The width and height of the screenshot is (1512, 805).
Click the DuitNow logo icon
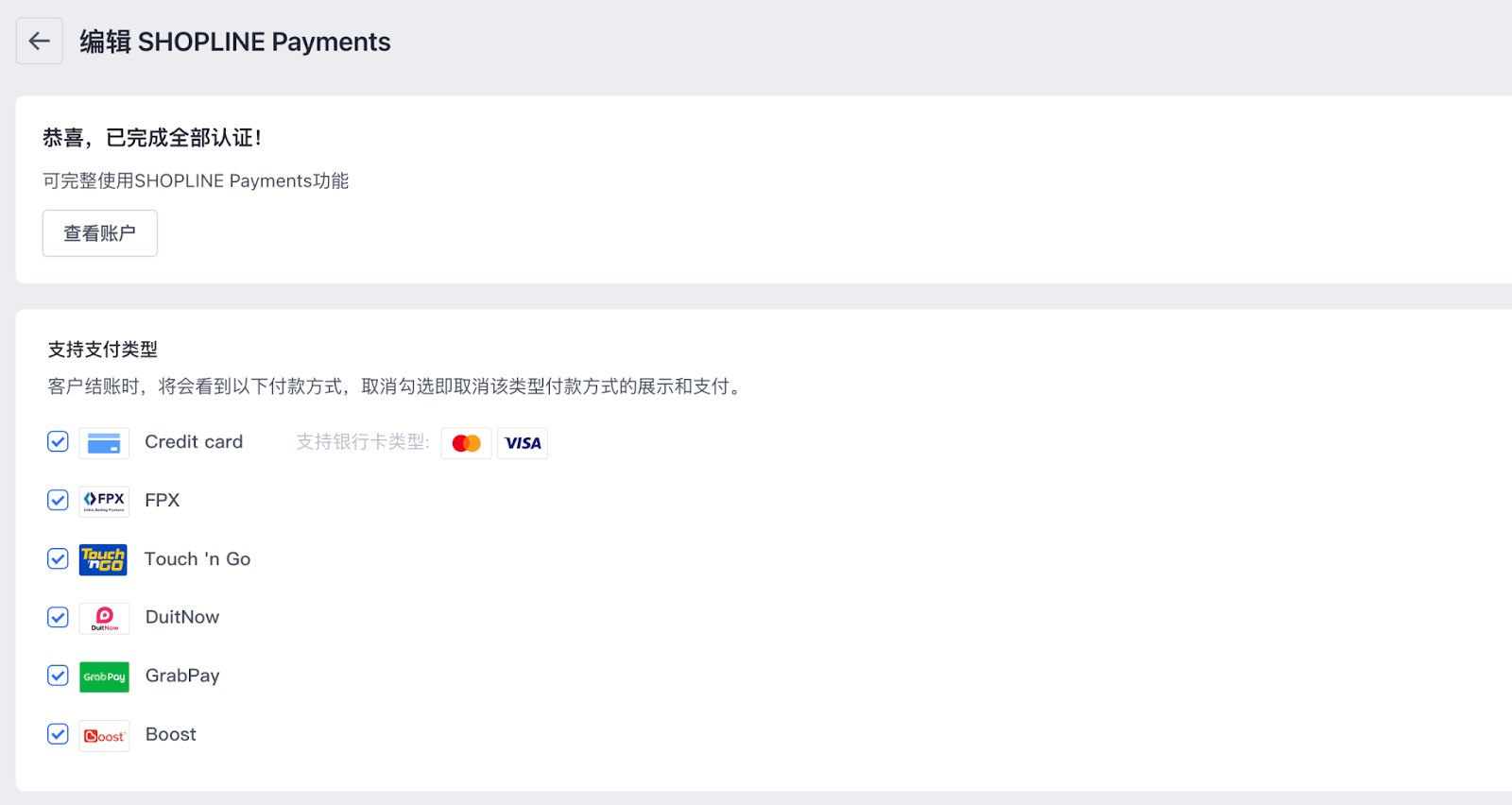(x=104, y=618)
